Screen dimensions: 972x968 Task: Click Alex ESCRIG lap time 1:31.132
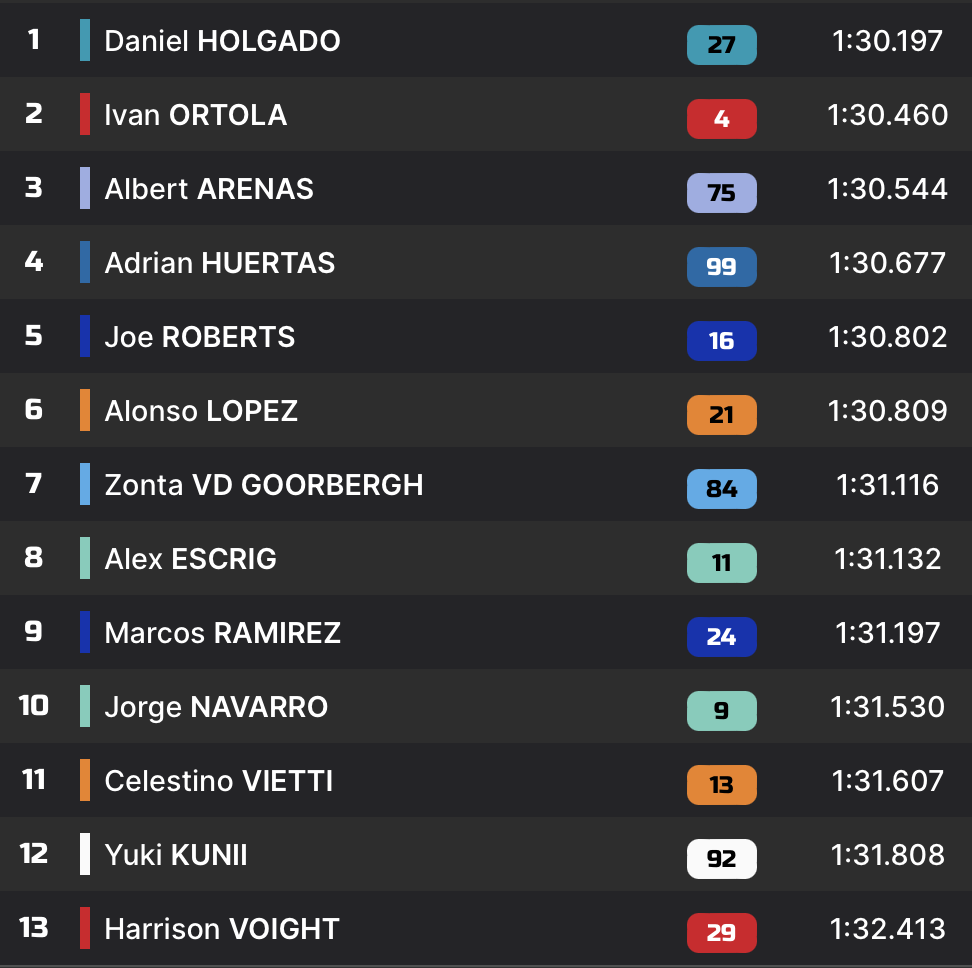pyautogui.click(x=887, y=559)
